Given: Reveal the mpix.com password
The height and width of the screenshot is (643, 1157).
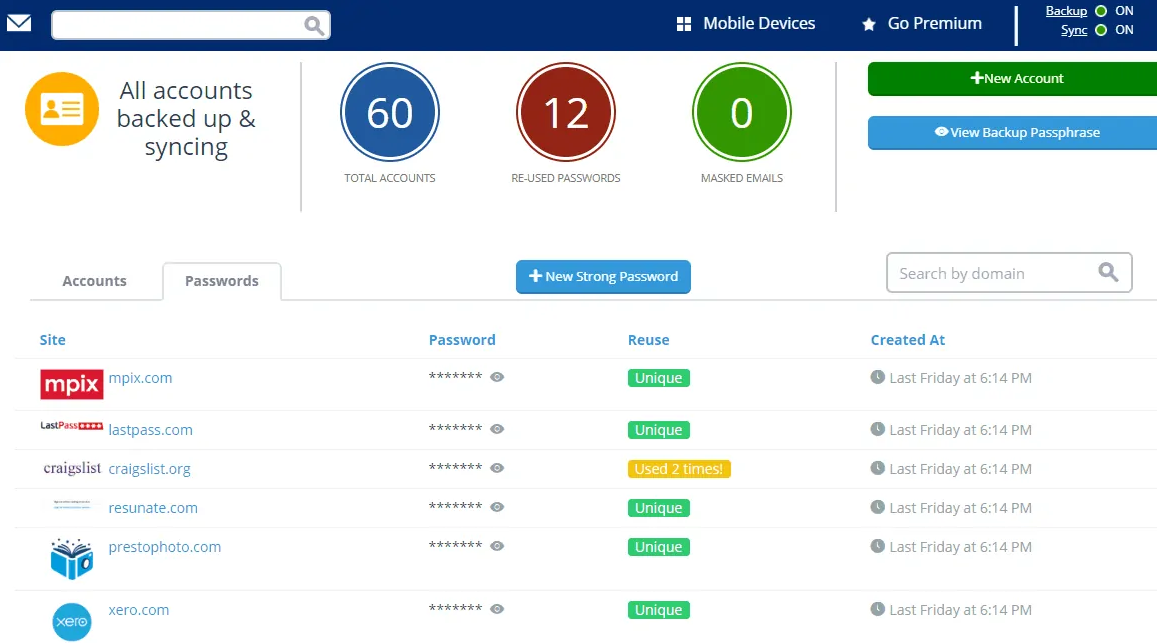Looking at the screenshot, I should point(497,377).
